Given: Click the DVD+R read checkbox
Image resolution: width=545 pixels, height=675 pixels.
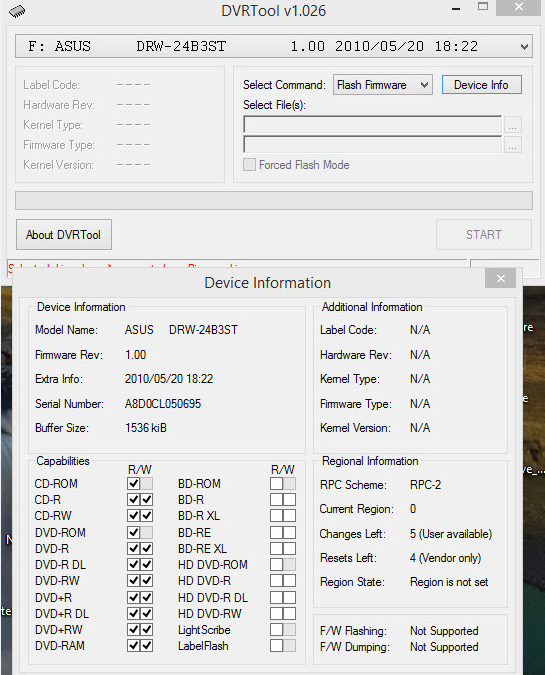Looking at the screenshot, I should [x=133, y=598].
